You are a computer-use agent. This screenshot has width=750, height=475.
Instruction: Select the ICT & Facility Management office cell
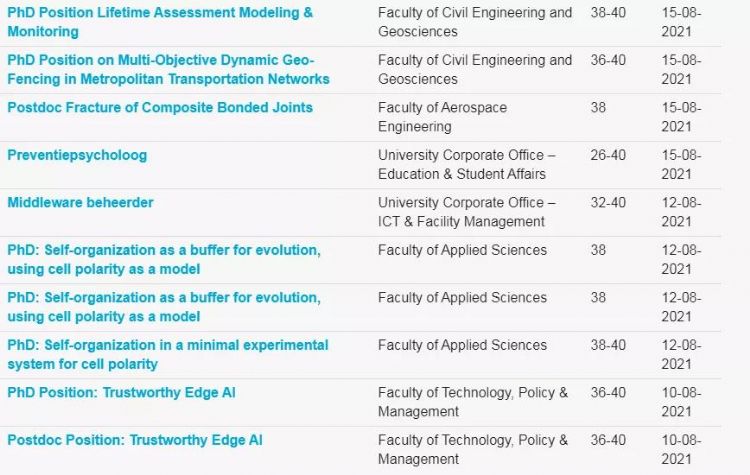[466, 212]
